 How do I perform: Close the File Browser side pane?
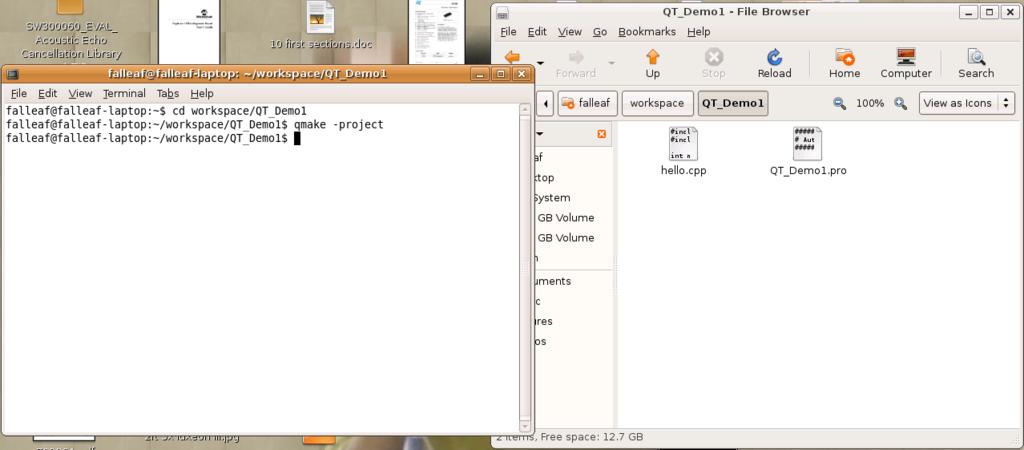[601, 134]
